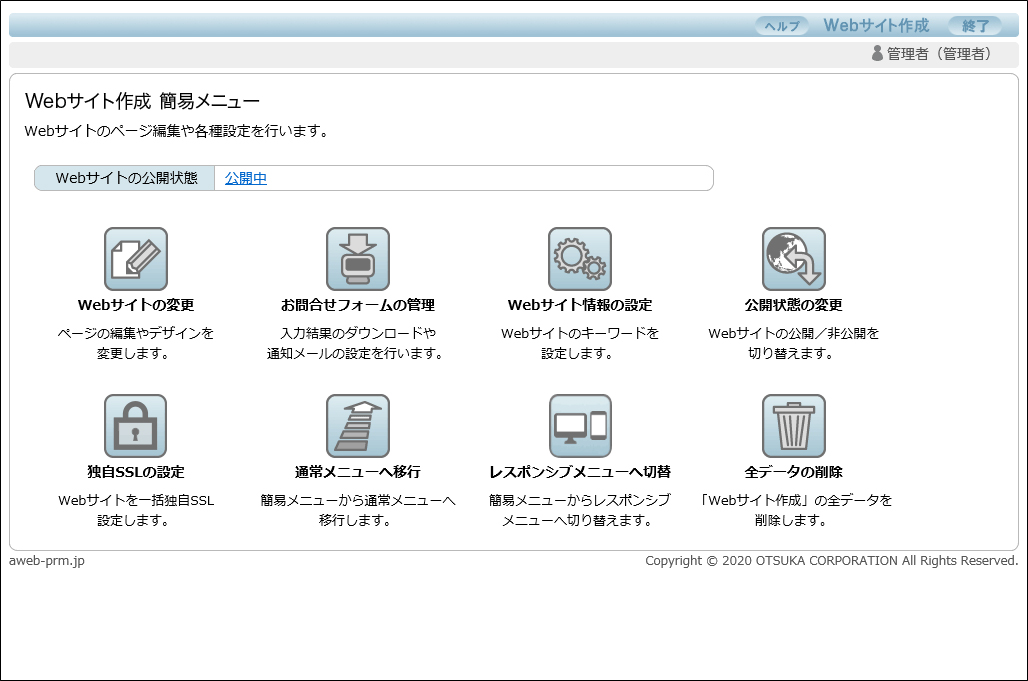Select the Webサイト情報の設定 text label
The height and width of the screenshot is (681, 1028).
point(580,305)
